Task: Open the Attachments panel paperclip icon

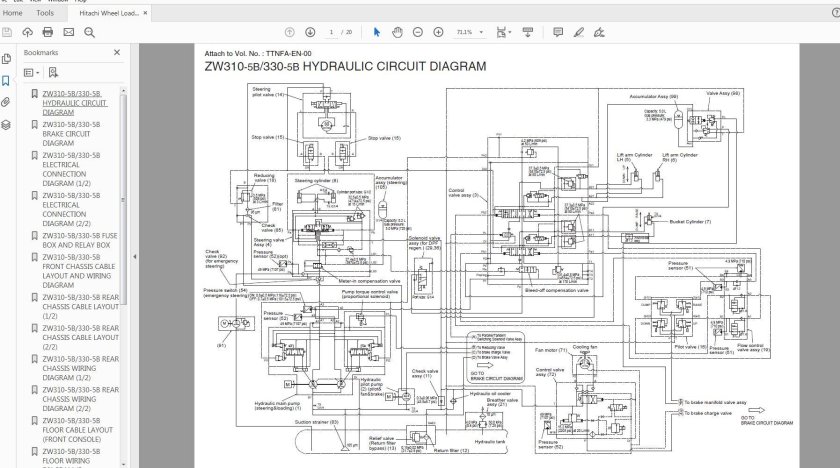Action: tap(6, 103)
